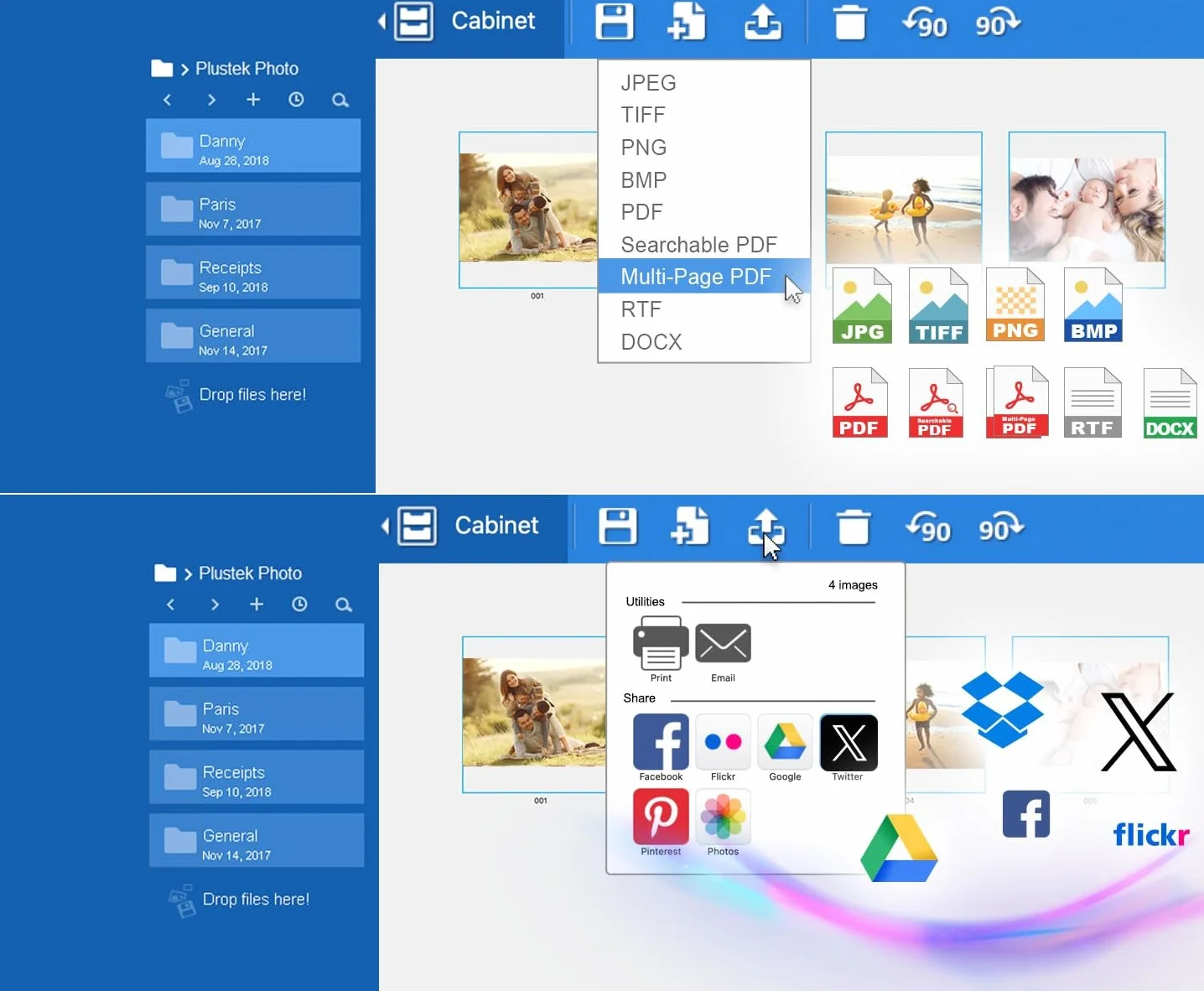The height and width of the screenshot is (991, 1204).
Task: Search folders in the share-popup window
Action: click(343, 605)
